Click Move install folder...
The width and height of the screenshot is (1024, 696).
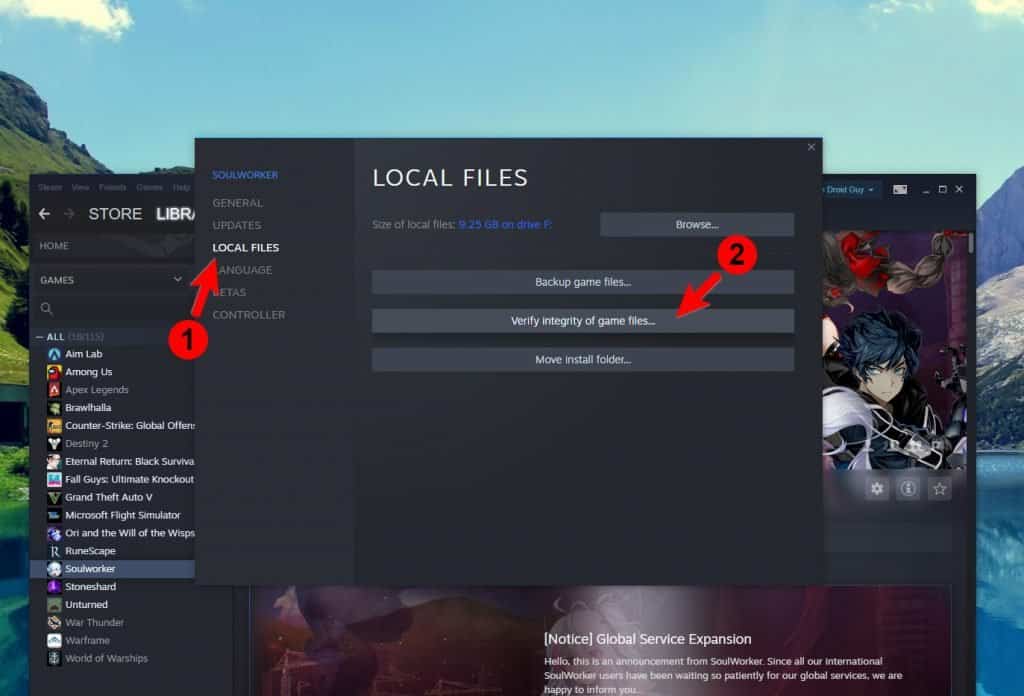[x=583, y=359]
